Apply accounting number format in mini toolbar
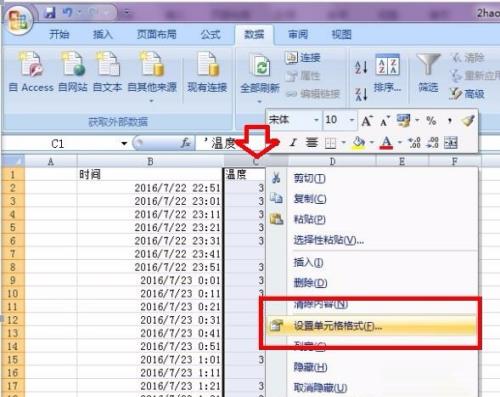Screen dimensions: 500x397 tap(403, 120)
